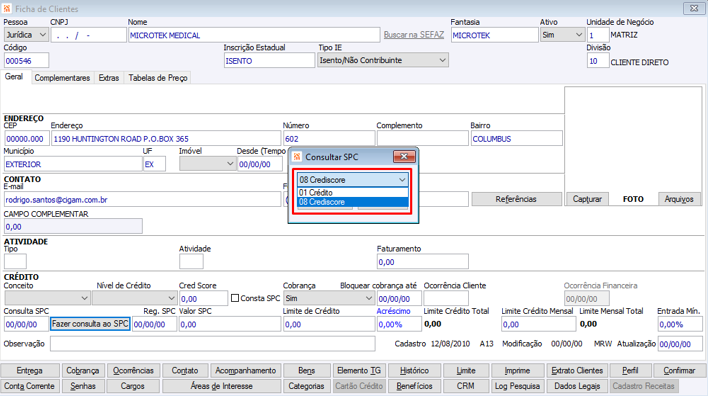Click the CNPJ input field
Viewport: 710px width, 397px height.
click(88, 35)
